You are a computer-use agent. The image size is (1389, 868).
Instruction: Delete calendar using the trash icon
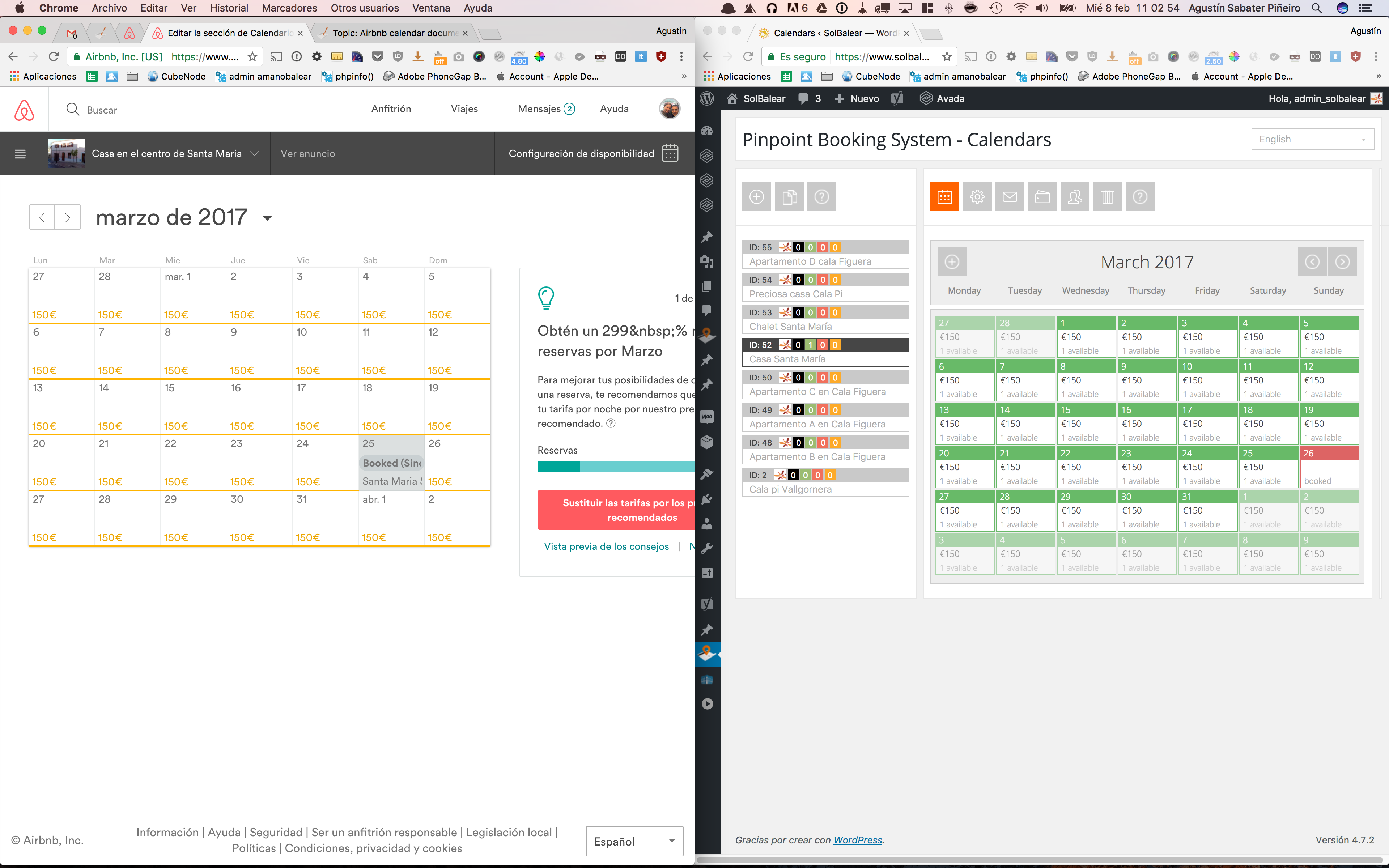[x=1108, y=197]
